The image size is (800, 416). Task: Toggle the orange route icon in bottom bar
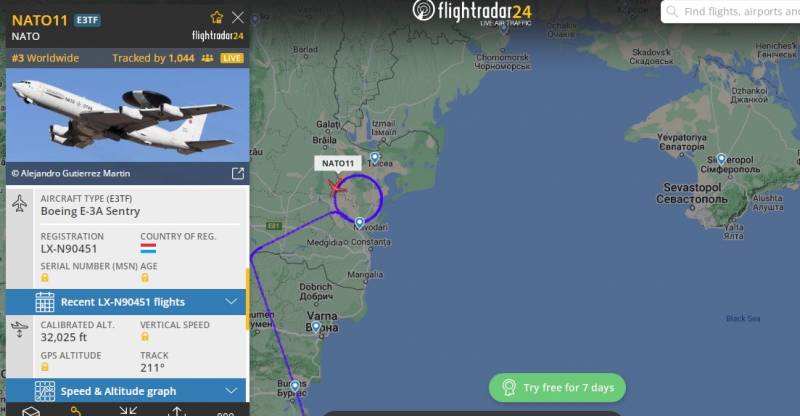[x=76, y=411]
